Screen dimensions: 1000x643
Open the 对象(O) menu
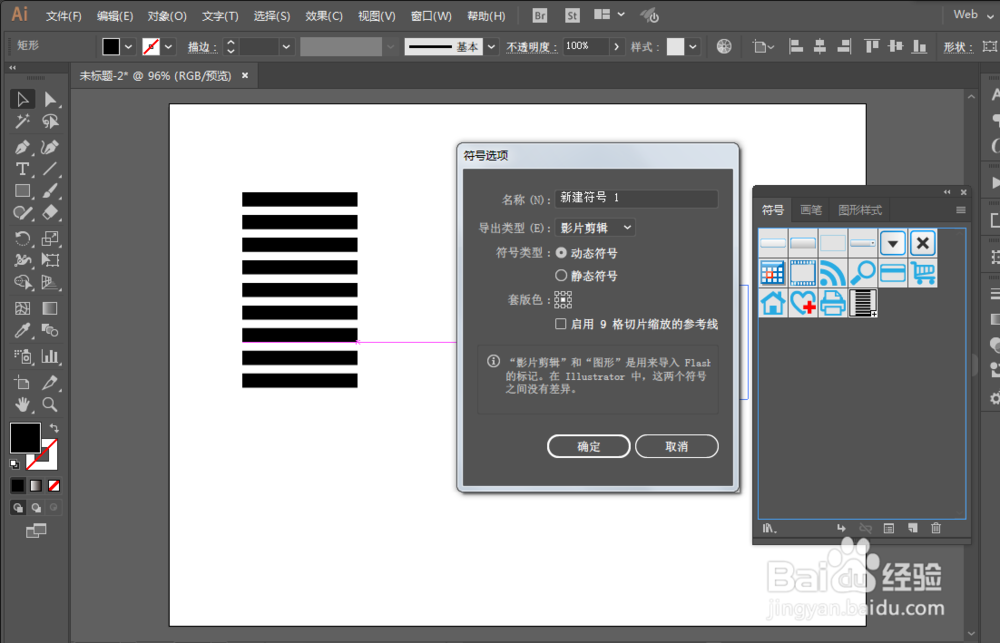tap(167, 16)
